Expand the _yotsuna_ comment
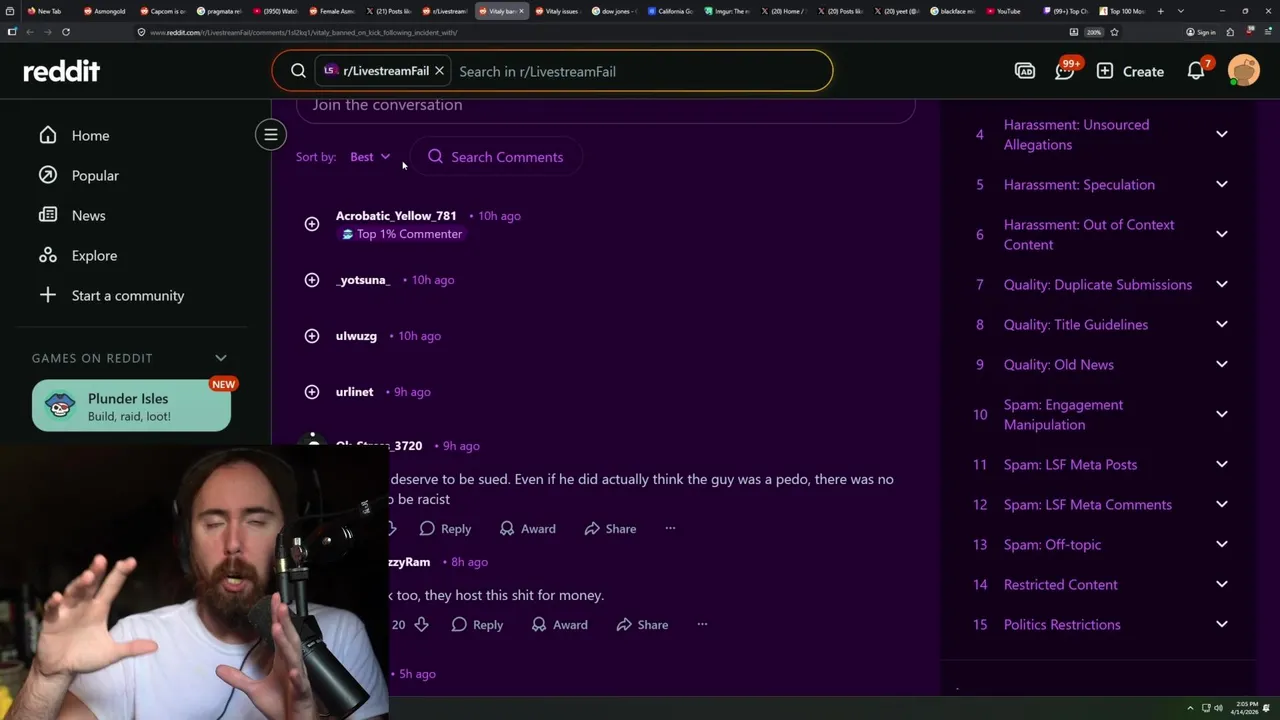Viewport: 1280px width, 720px height. 312,280
